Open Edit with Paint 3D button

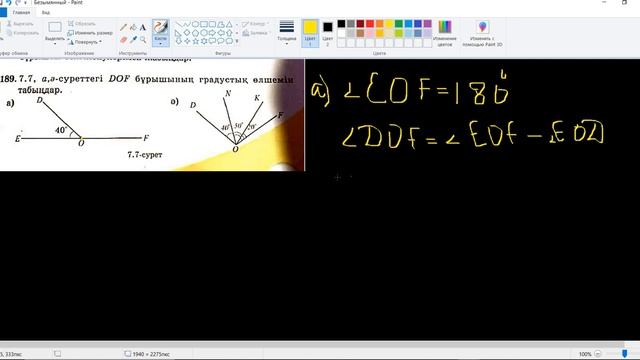[482, 33]
